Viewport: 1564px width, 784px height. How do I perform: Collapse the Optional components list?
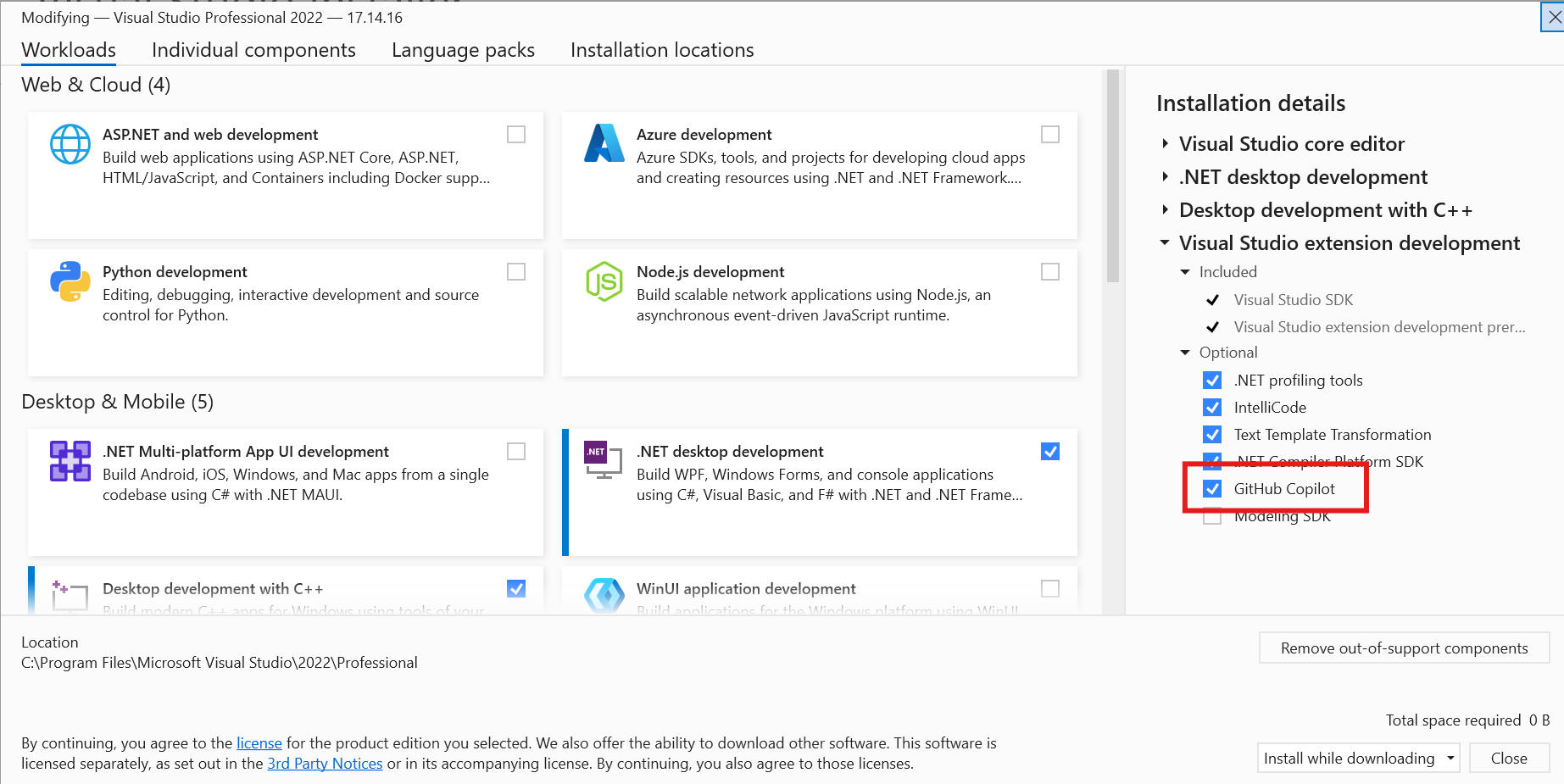click(1185, 353)
